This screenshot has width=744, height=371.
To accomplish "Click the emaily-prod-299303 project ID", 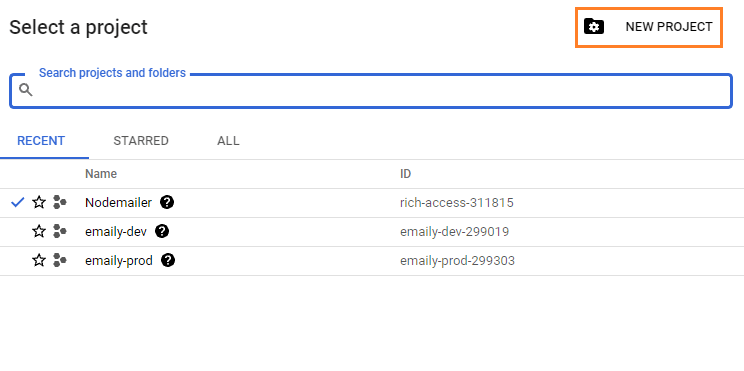I will tap(457, 261).
